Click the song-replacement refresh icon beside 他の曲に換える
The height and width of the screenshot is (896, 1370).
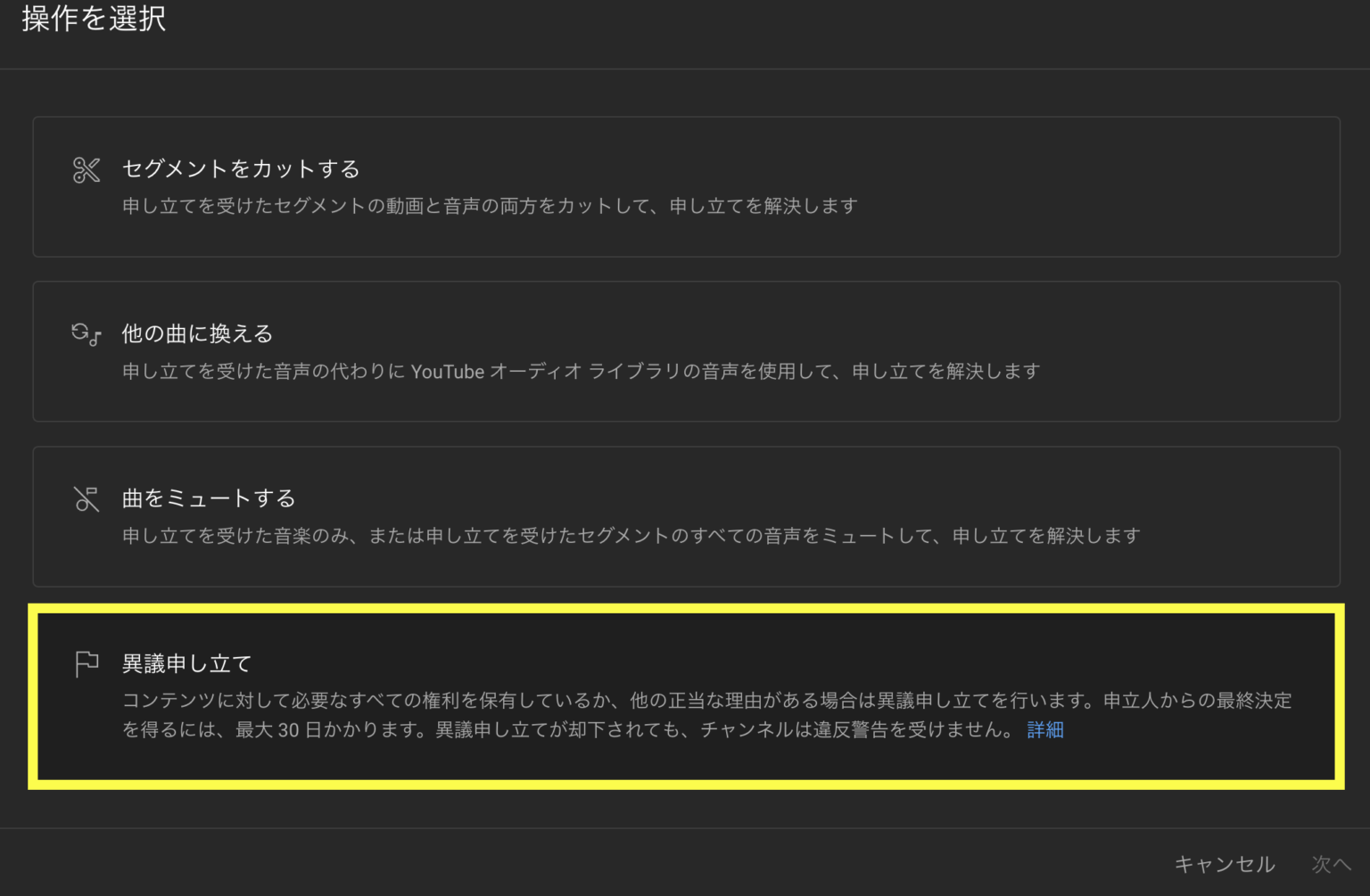click(86, 334)
